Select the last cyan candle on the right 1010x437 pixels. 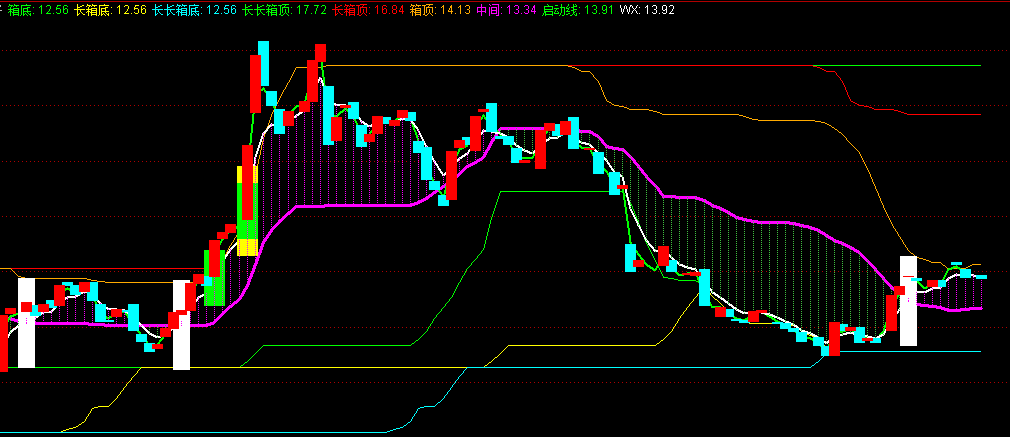[x=980, y=275]
